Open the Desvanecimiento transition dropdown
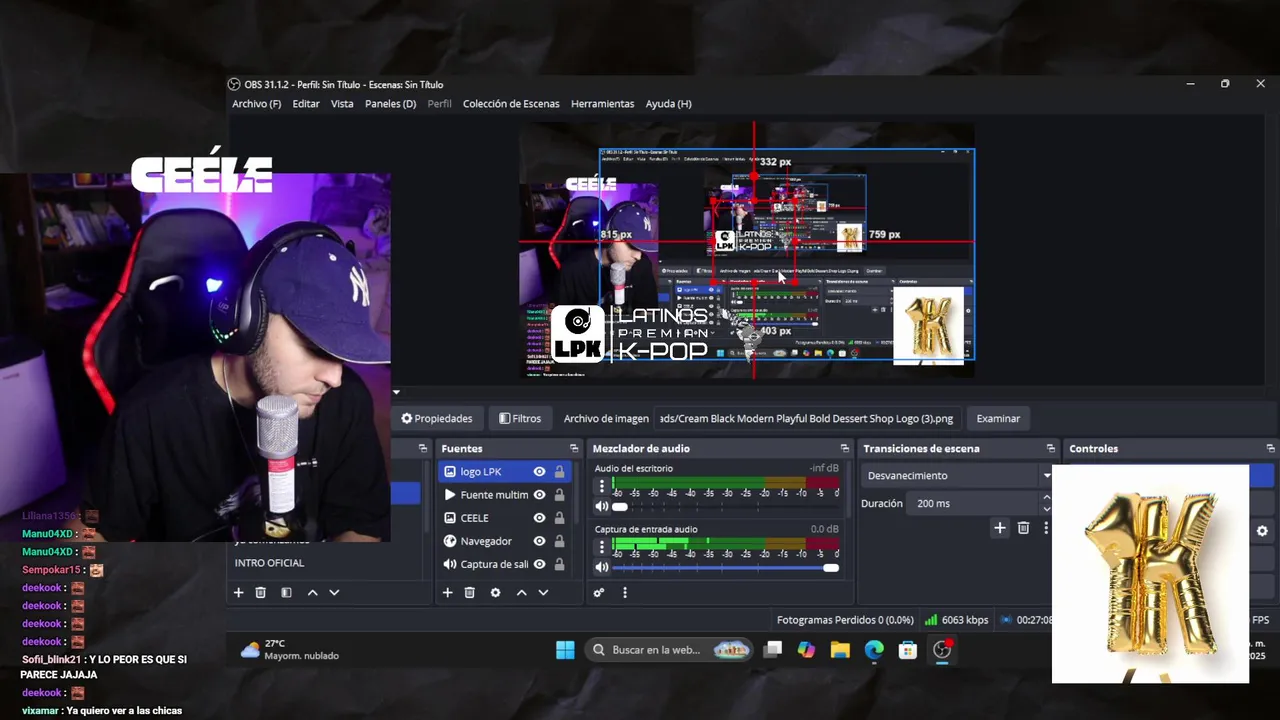 click(958, 476)
